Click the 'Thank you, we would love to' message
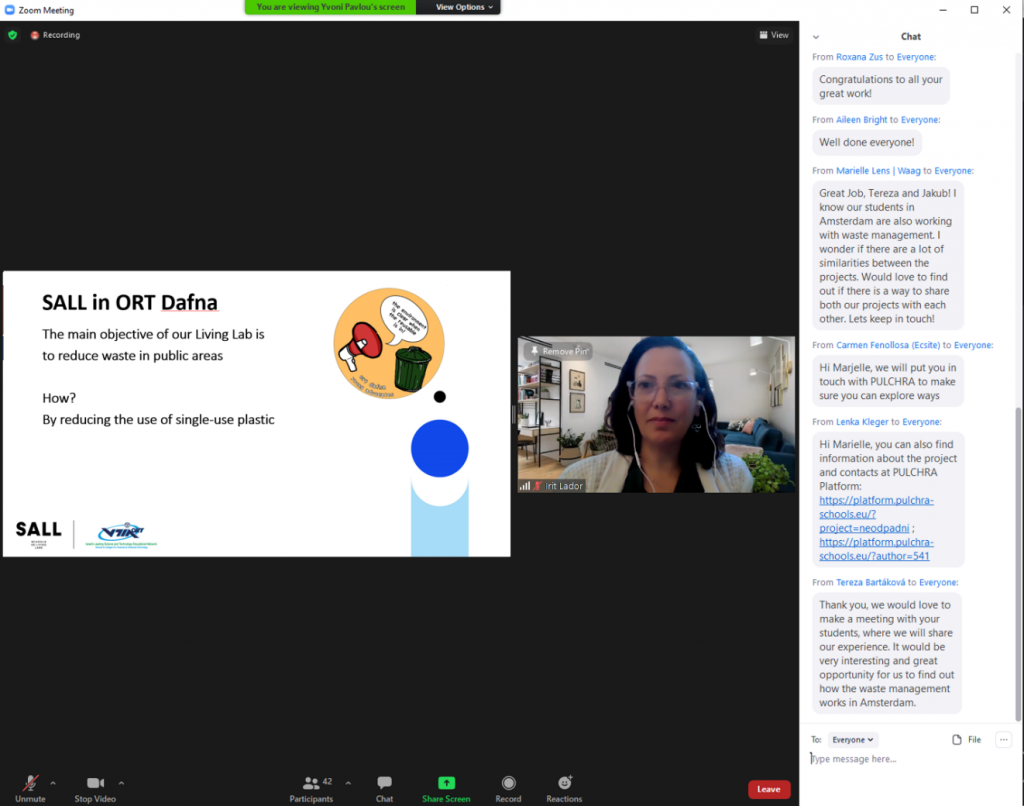This screenshot has height=806, width=1024. [886, 654]
